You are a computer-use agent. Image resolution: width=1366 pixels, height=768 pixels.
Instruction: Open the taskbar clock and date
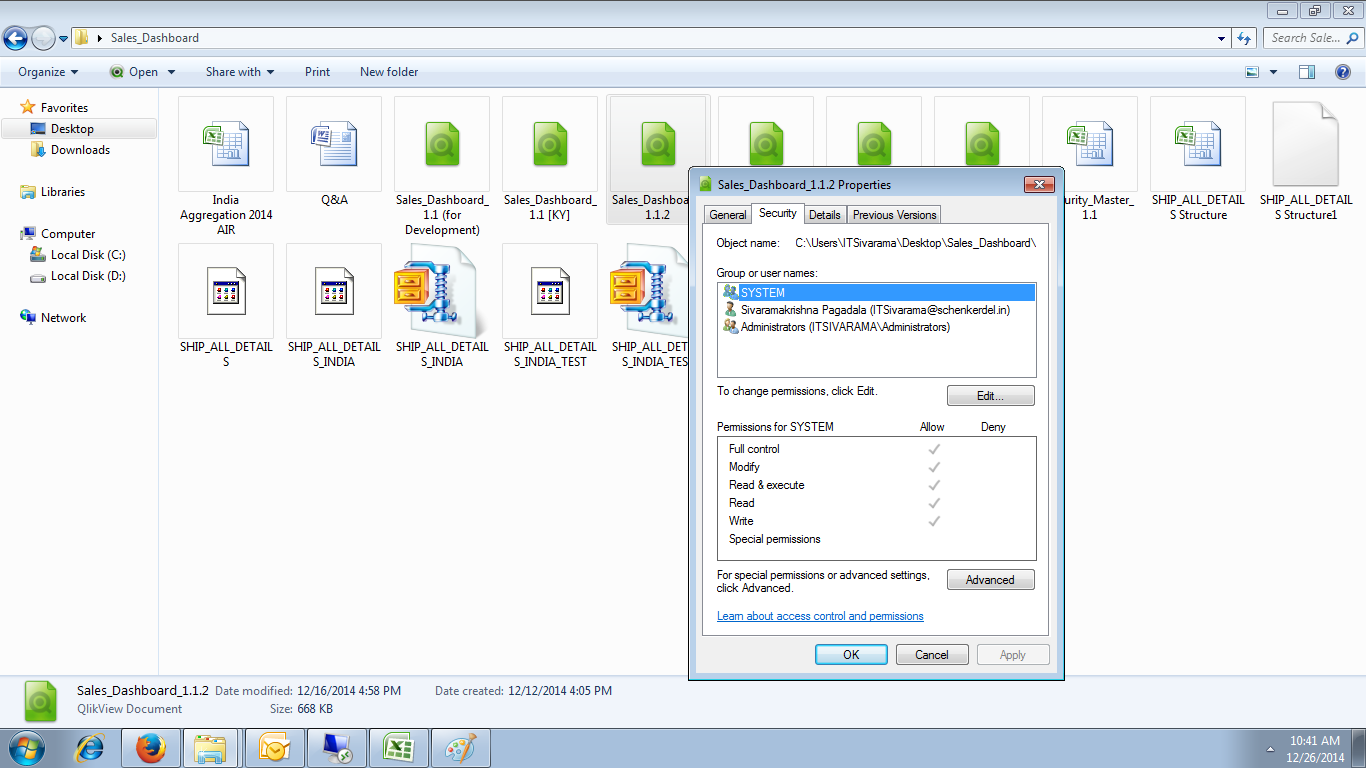(1314, 749)
